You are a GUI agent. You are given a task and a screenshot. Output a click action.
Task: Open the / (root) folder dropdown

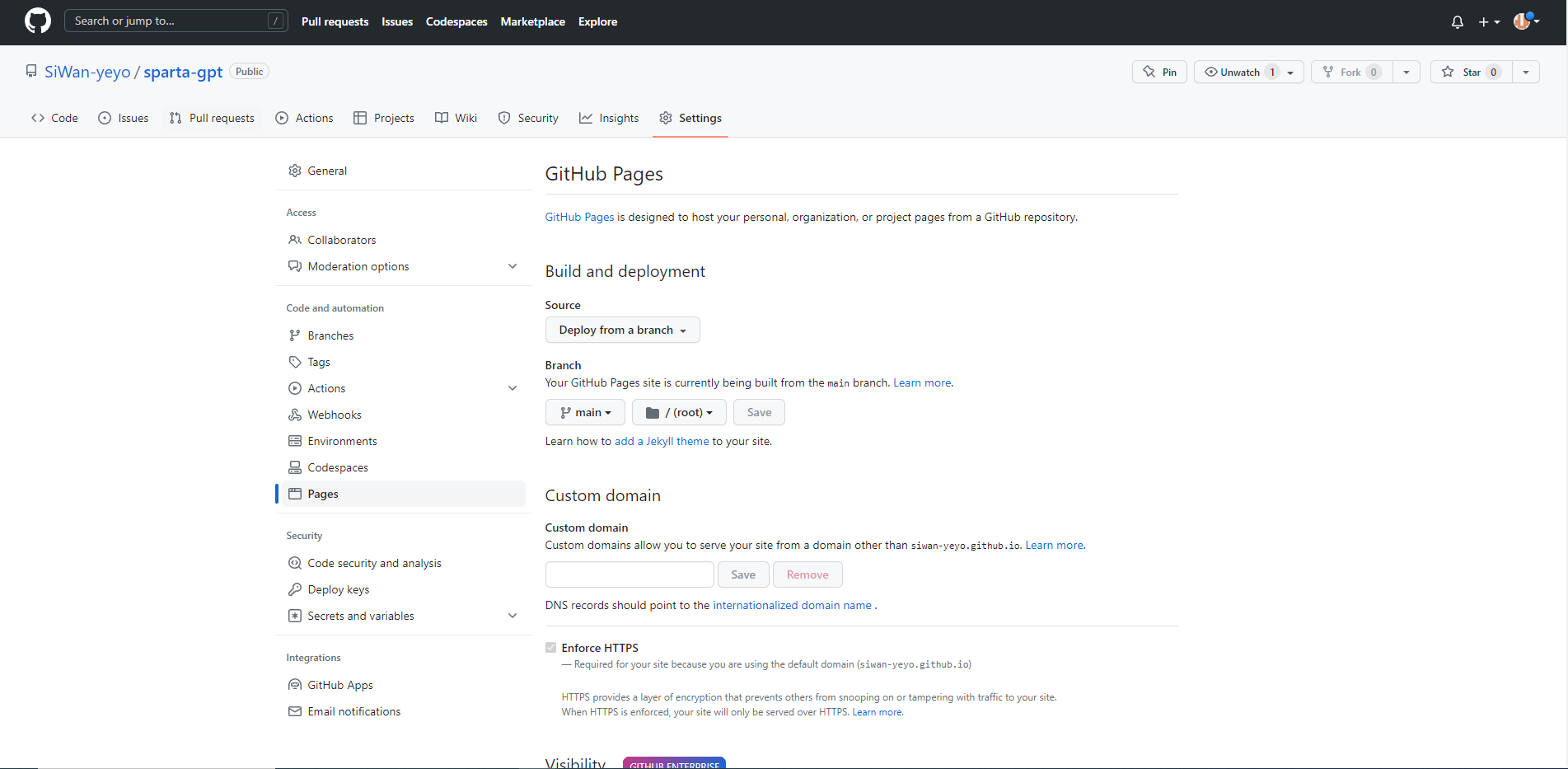(679, 412)
